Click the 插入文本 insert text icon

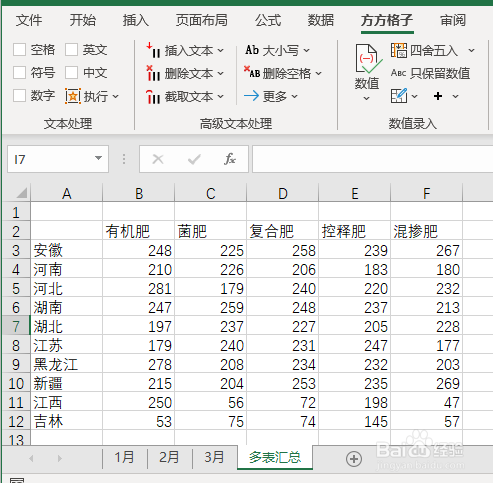point(153,50)
